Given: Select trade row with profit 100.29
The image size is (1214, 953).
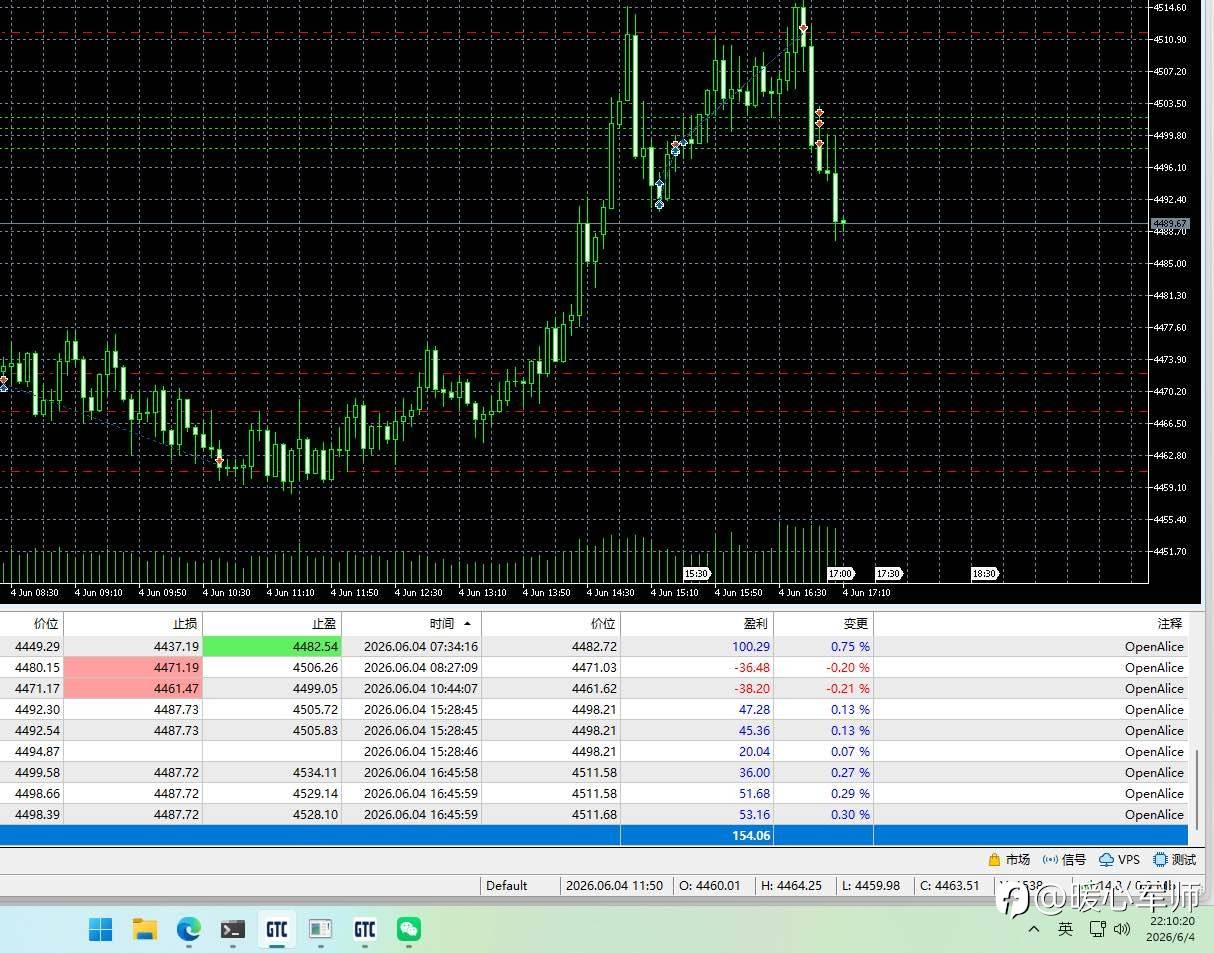Looking at the screenshot, I should [594, 647].
